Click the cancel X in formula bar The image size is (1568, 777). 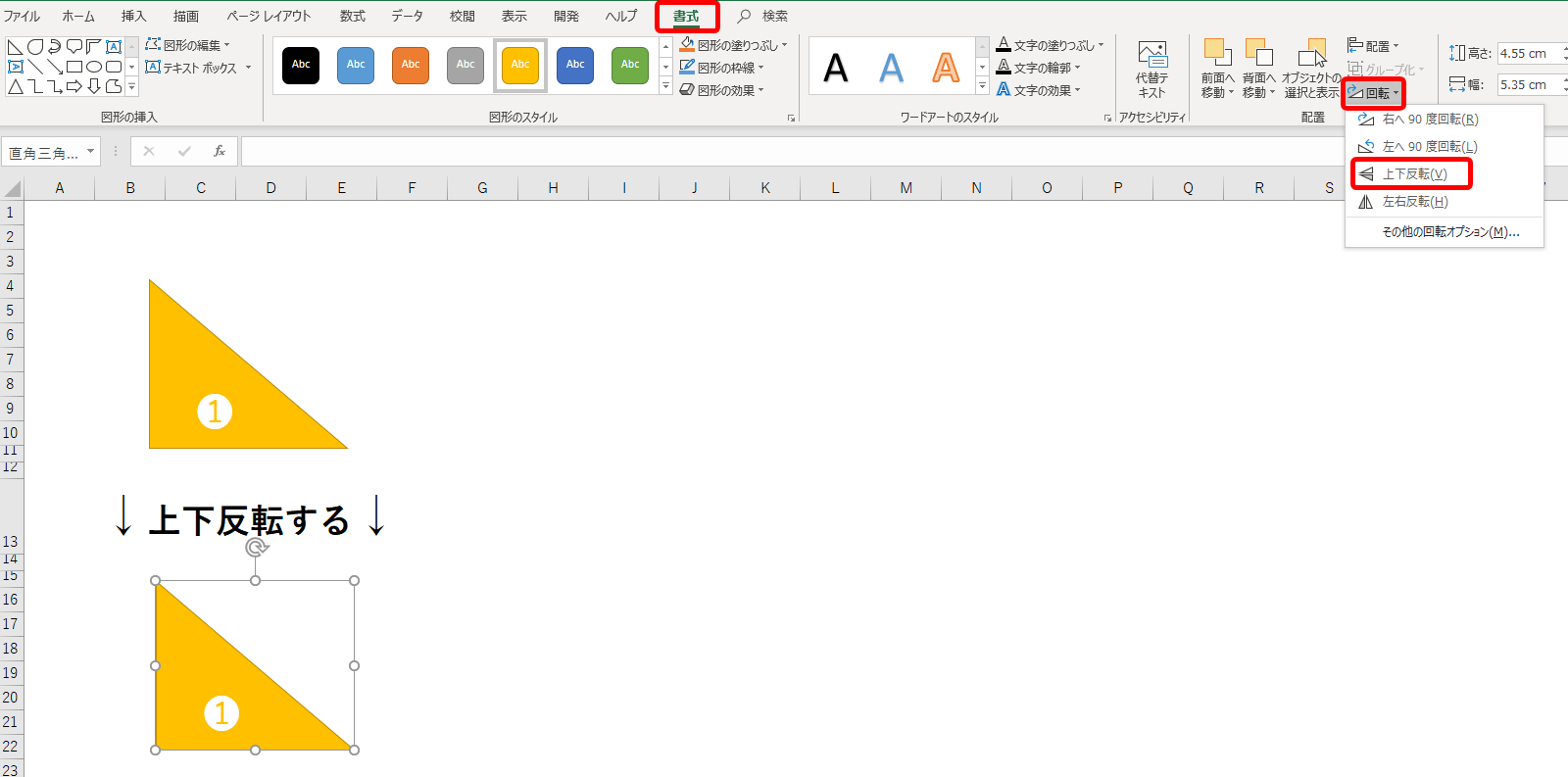pyautogui.click(x=149, y=151)
